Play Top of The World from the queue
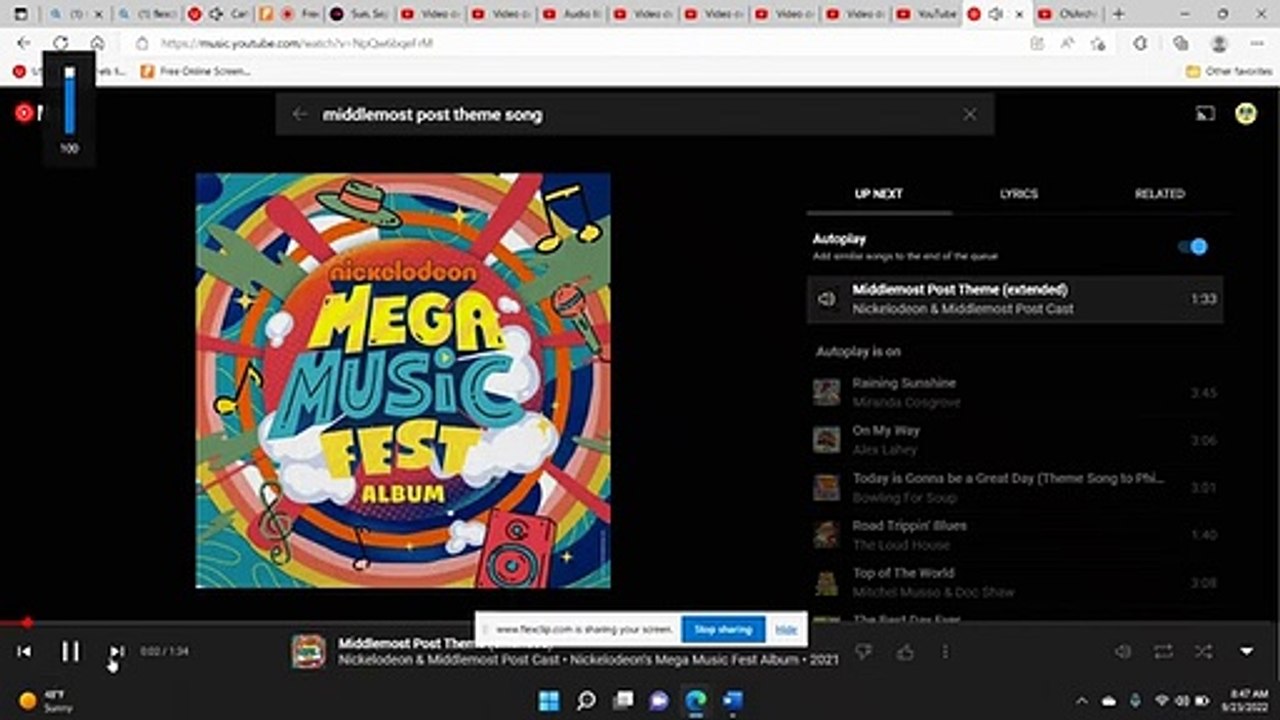 pos(1015,582)
